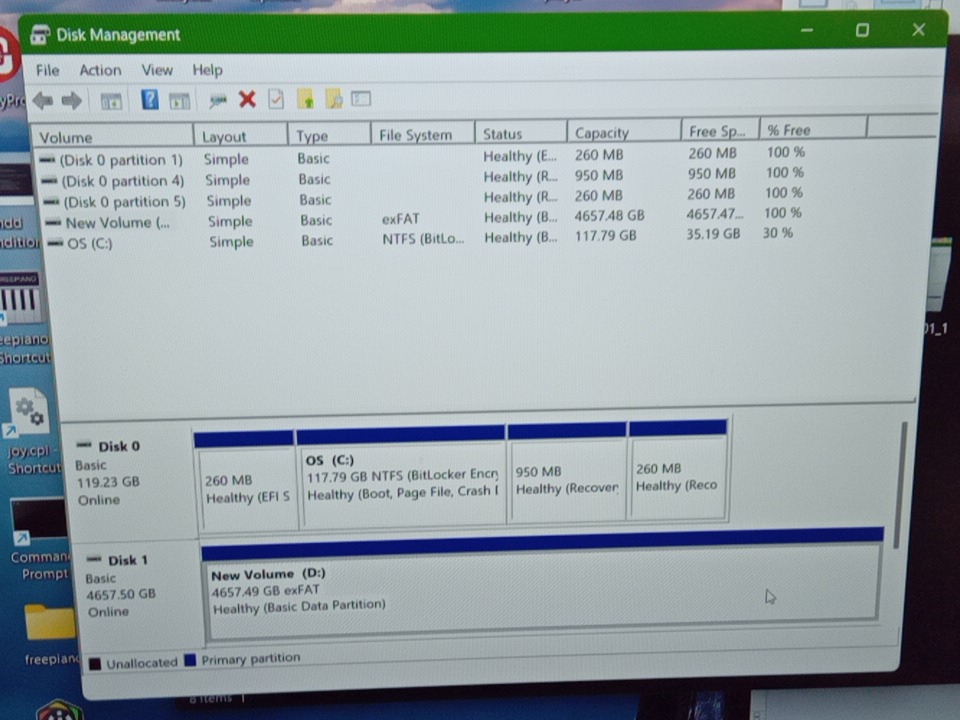
Task: Sort by the % Free column header
Action: 813,129
